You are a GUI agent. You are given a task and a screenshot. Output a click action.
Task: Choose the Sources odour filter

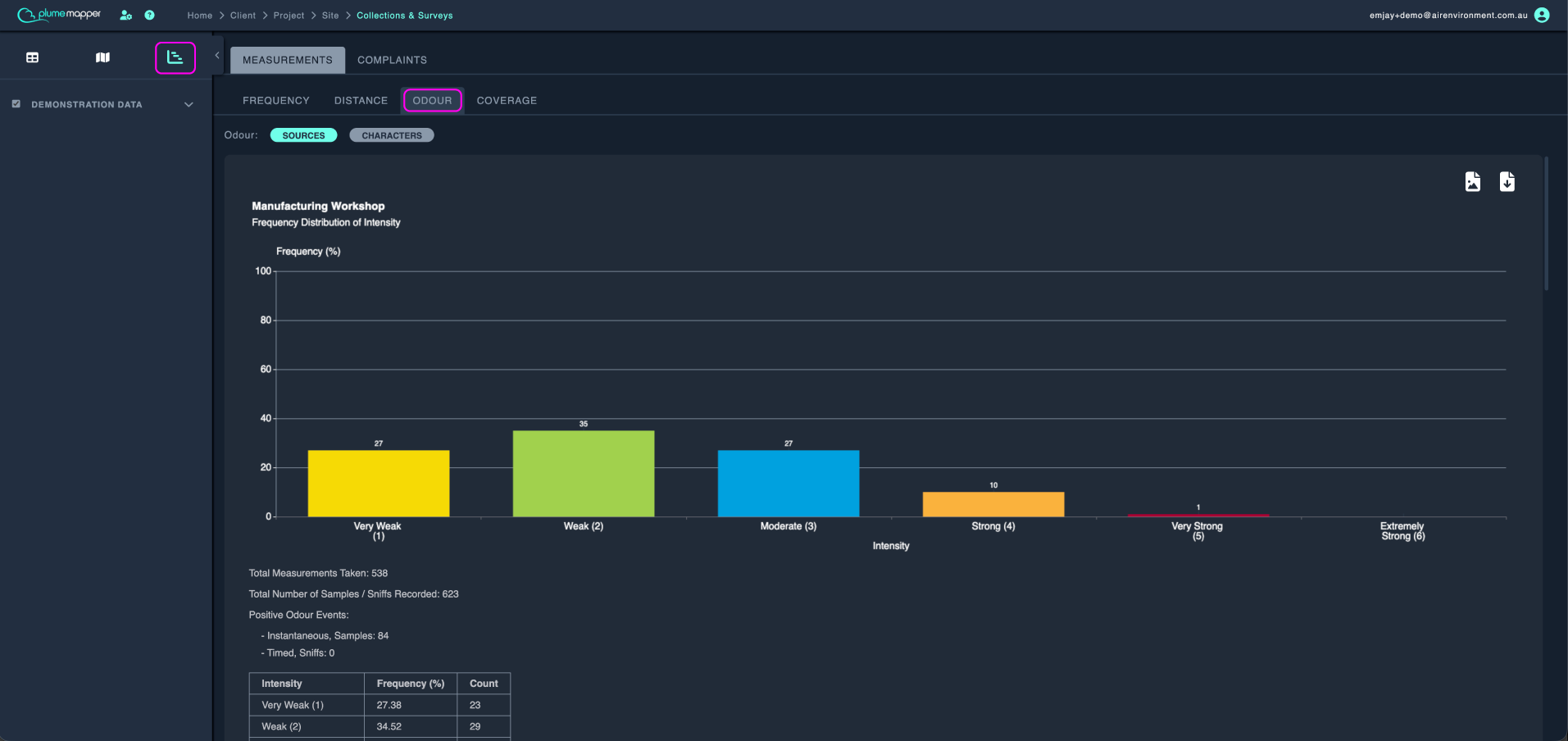click(x=303, y=135)
